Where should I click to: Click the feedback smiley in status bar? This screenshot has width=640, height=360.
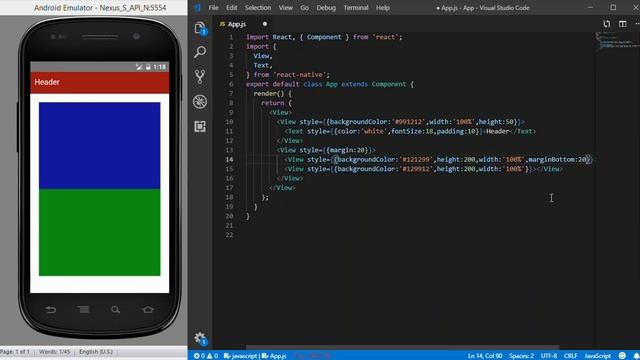(622, 356)
